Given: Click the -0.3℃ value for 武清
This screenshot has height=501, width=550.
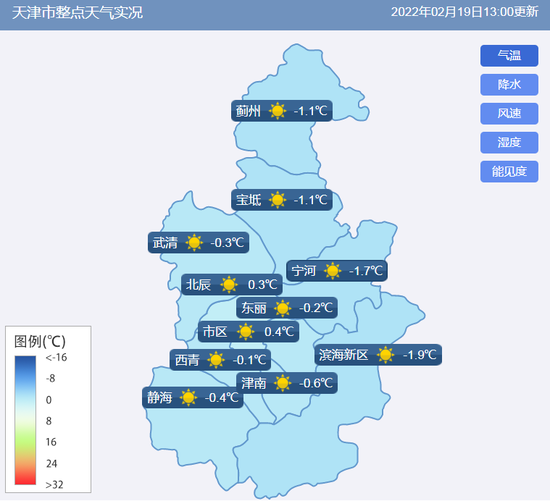Looking at the screenshot, I should (x=227, y=243).
